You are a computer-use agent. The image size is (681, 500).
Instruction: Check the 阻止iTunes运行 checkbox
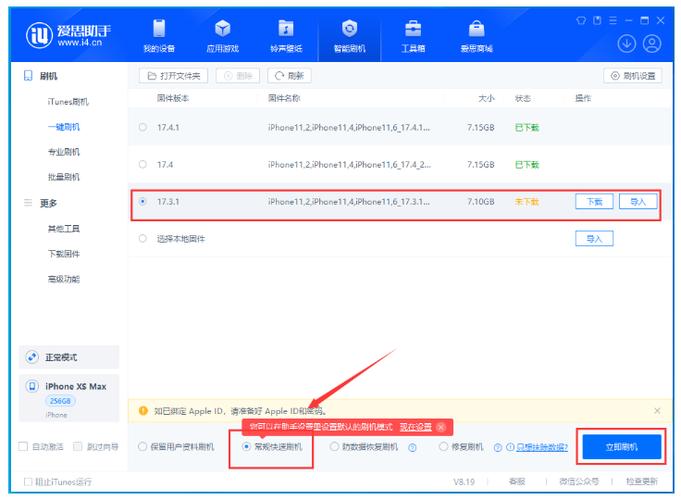point(28,481)
